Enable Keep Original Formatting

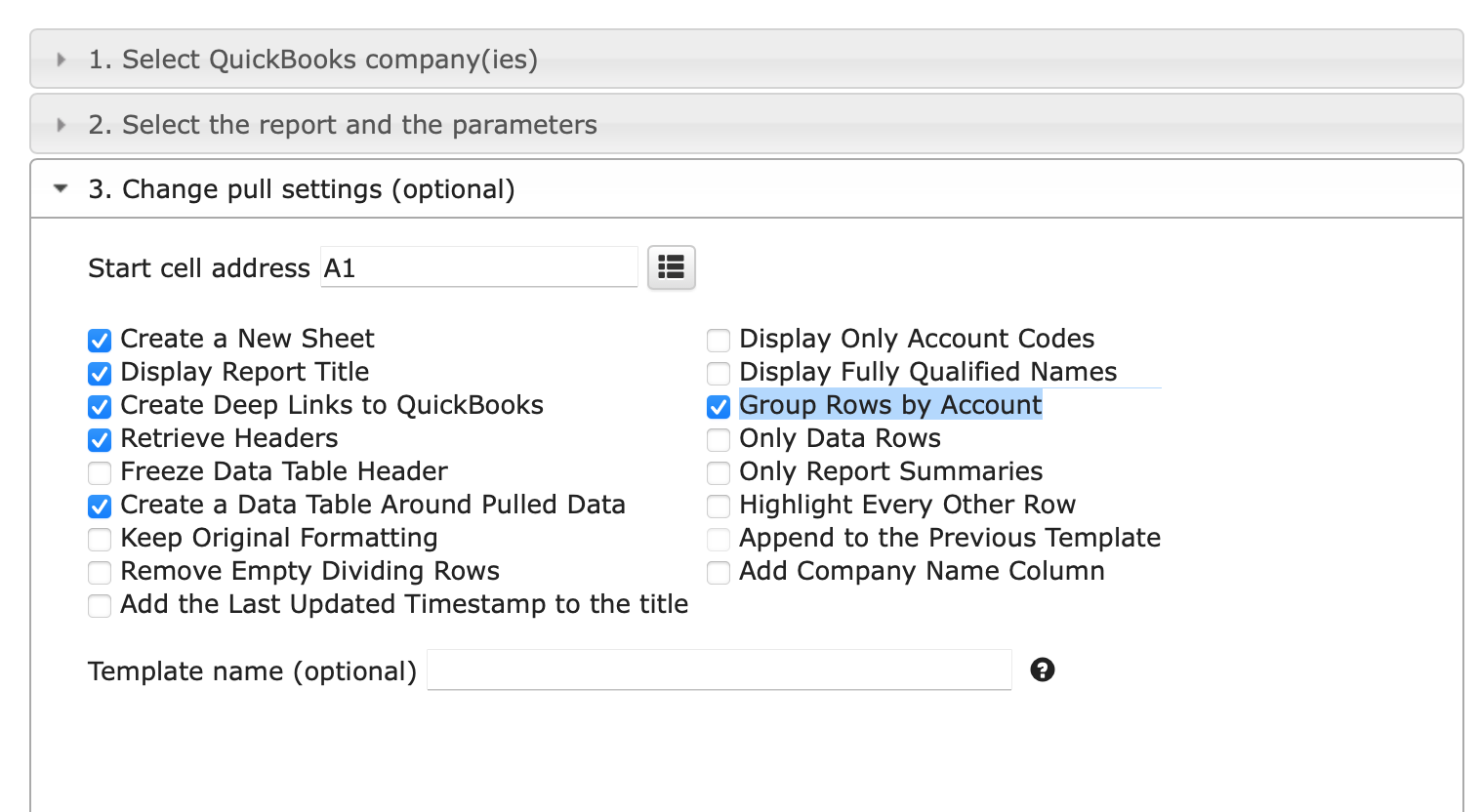(x=100, y=539)
